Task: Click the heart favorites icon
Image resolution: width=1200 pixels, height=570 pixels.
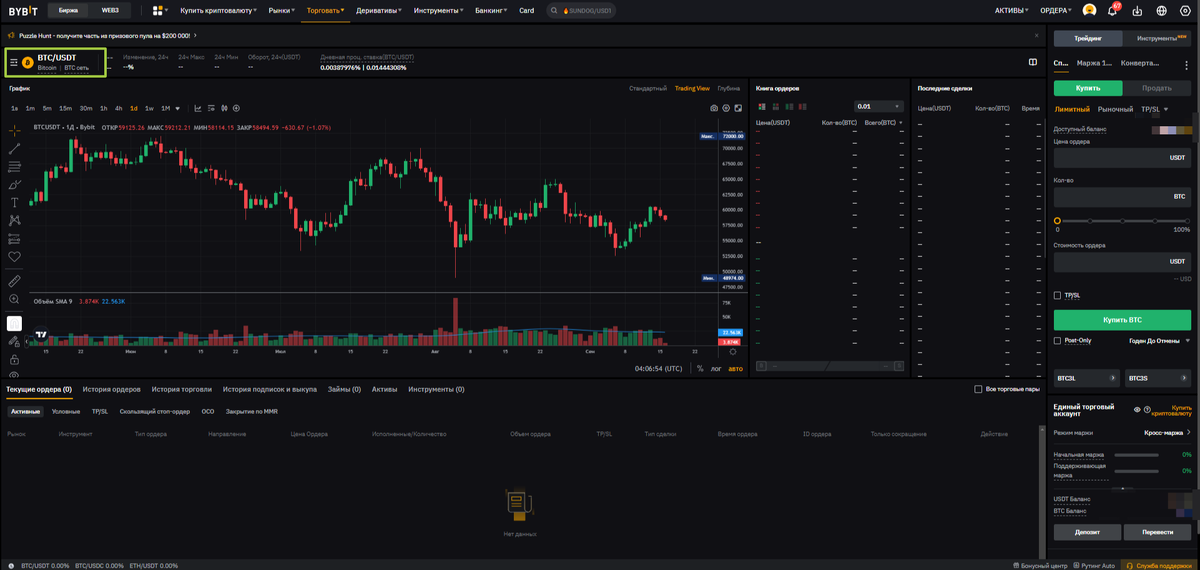Action: pos(14,257)
